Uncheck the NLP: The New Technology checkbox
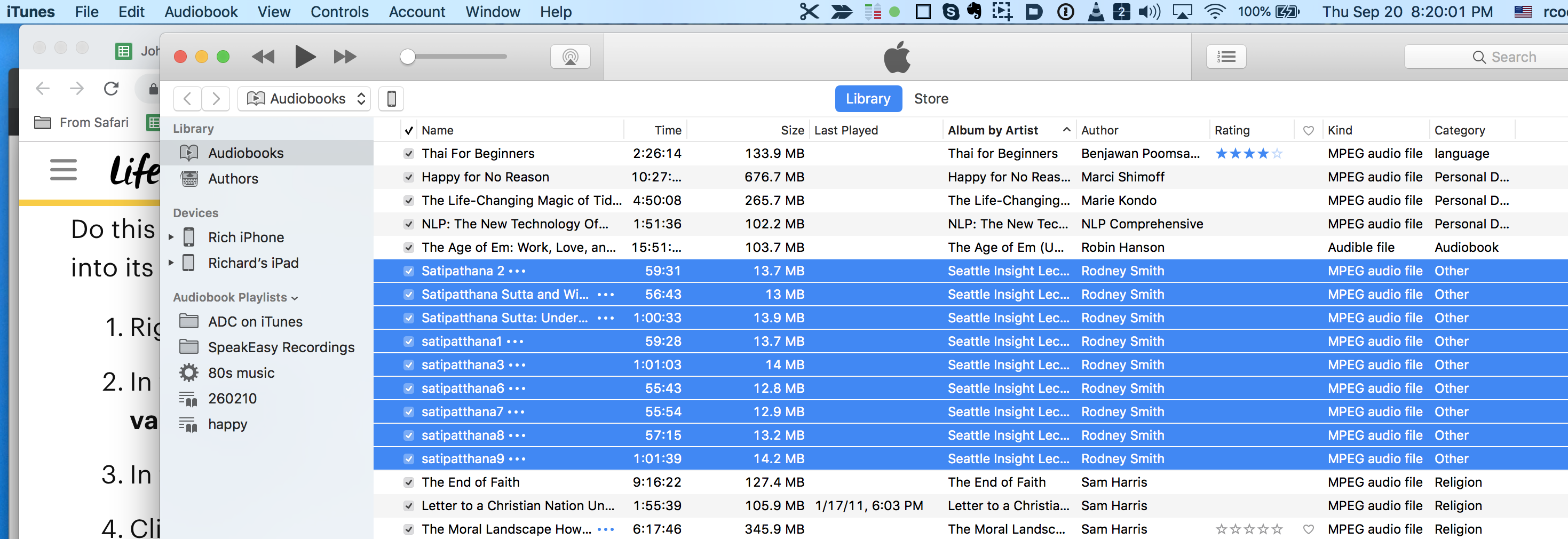 pyautogui.click(x=408, y=224)
